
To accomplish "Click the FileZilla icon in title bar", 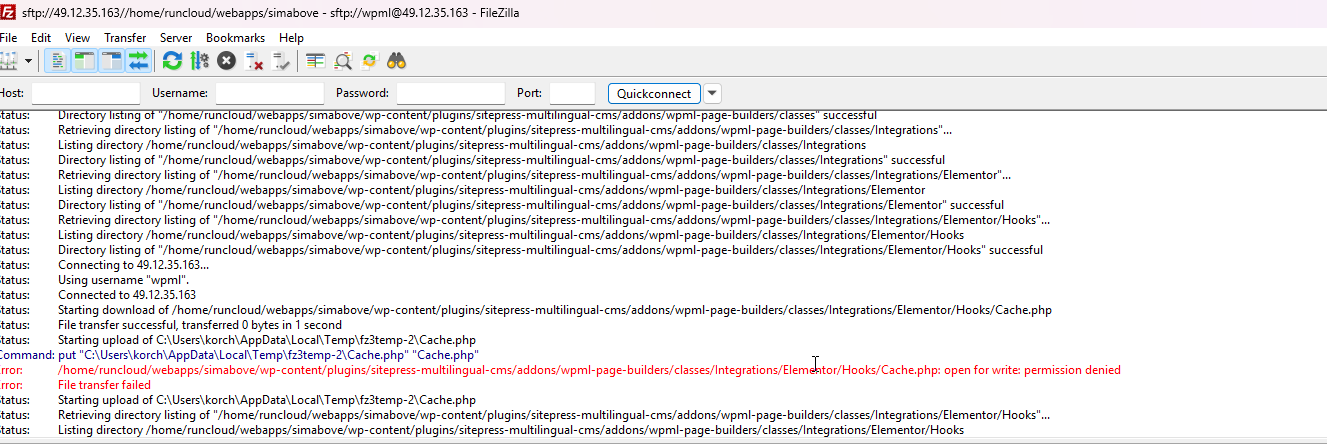I will tap(8, 13).
